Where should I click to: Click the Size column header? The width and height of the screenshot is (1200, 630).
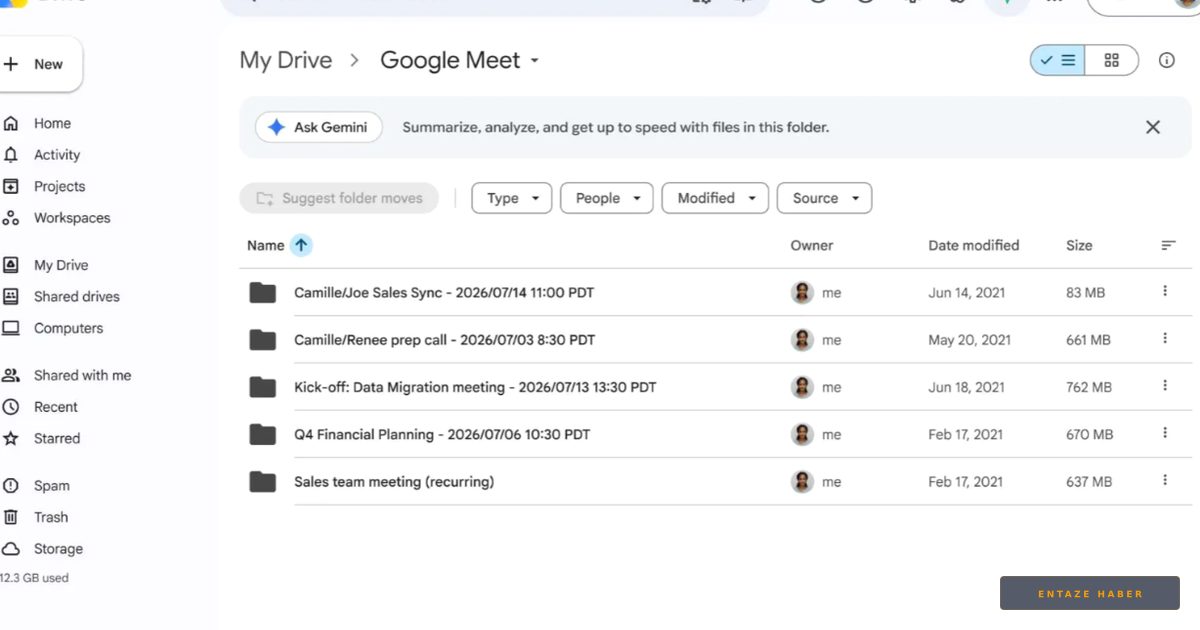click(x=1079, y=245)
